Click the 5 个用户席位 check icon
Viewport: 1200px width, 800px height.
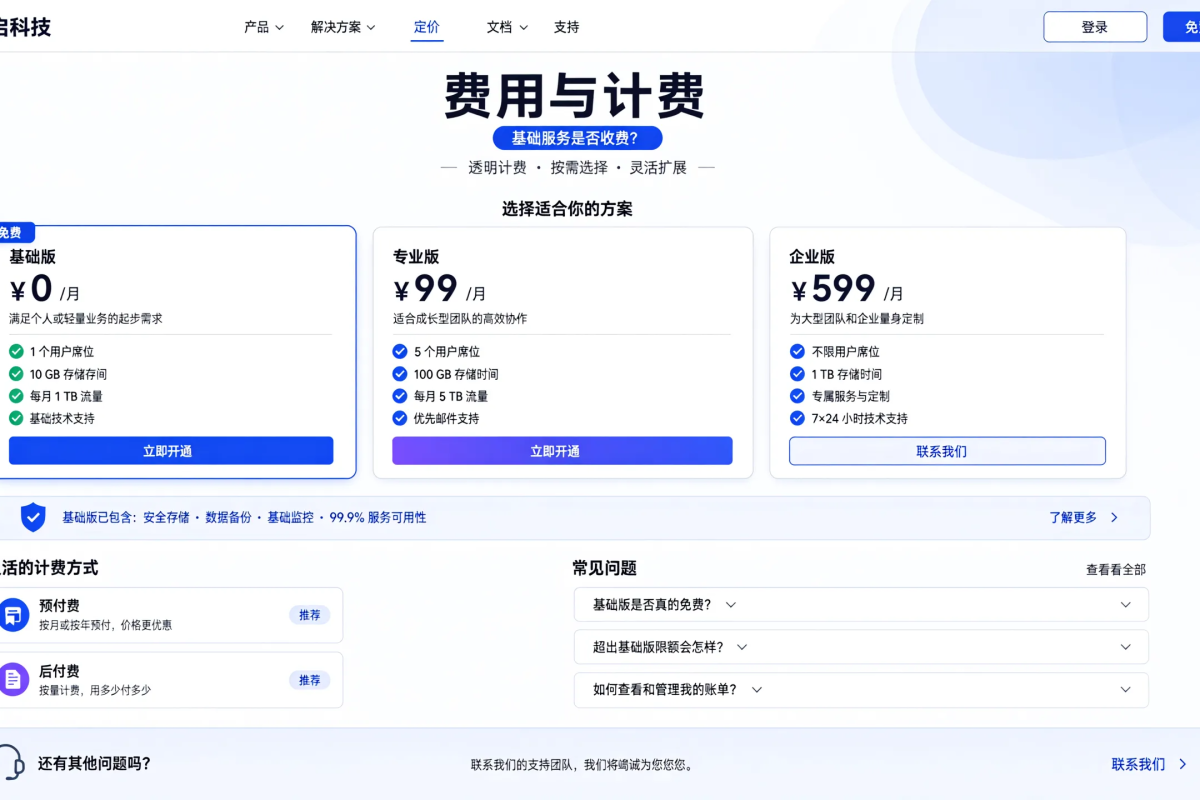pos(400,351)
